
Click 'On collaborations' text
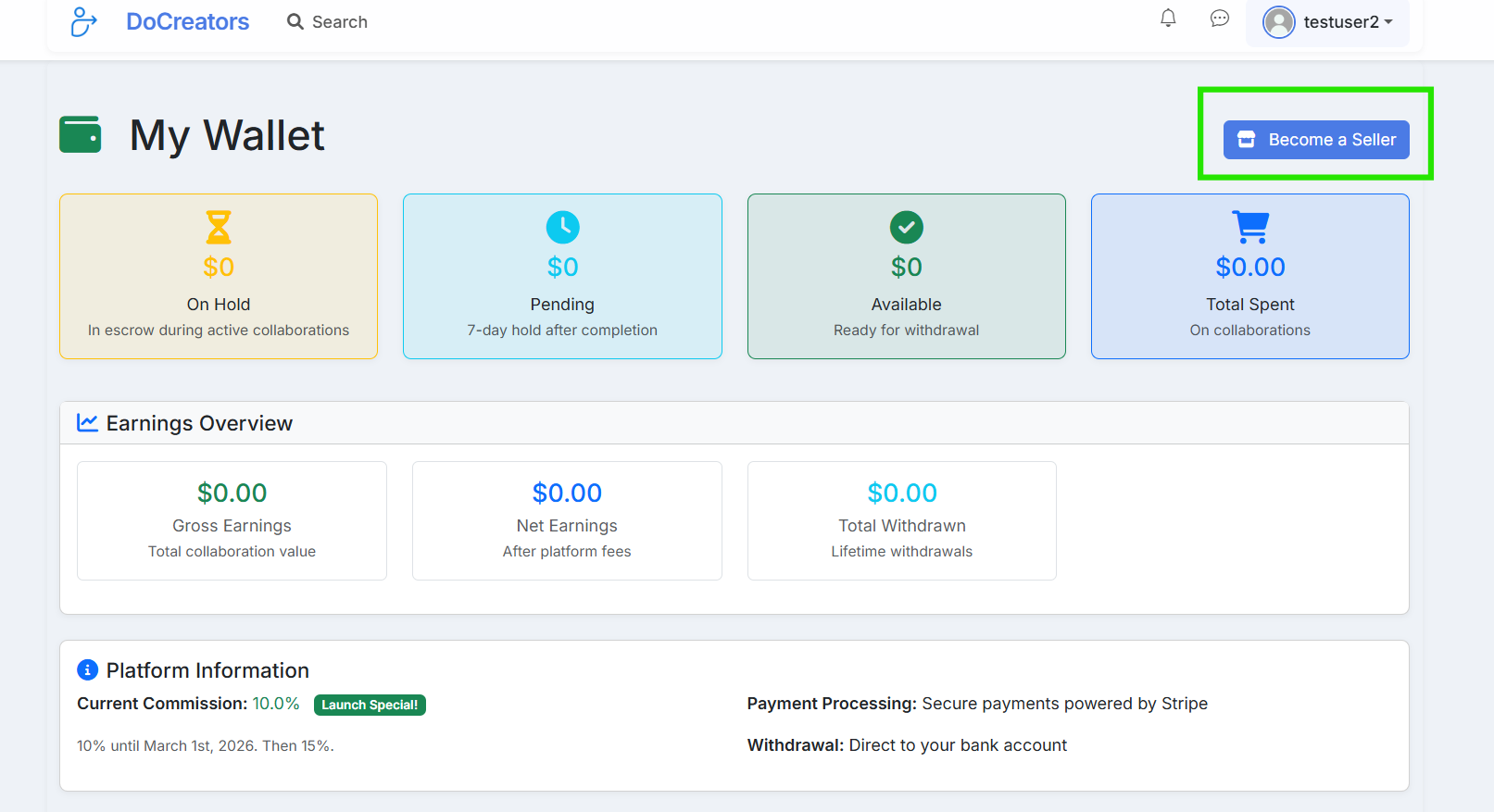tap(1250, 331)
